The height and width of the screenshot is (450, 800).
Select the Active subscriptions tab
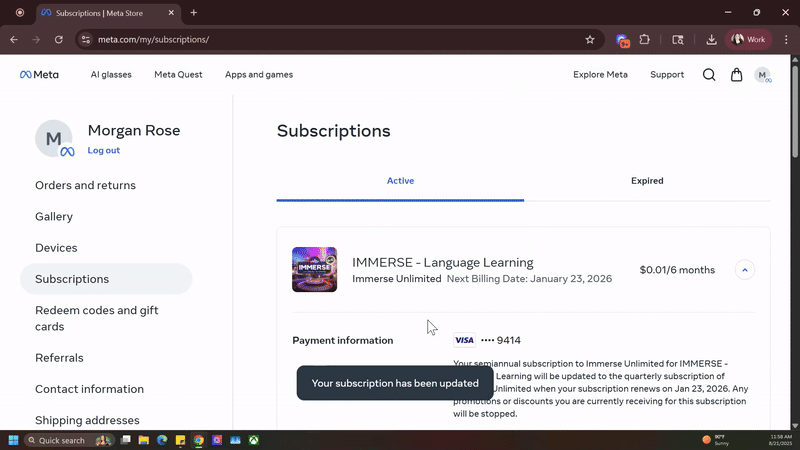coord(400,181)
